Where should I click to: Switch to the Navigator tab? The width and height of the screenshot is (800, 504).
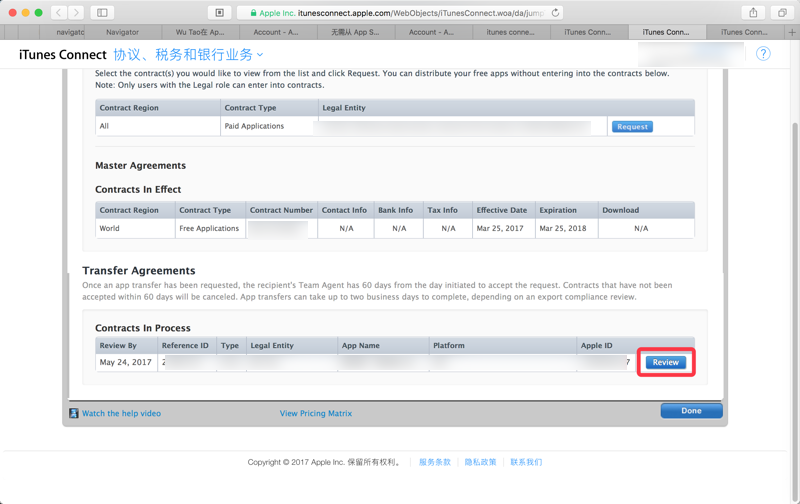122,32
